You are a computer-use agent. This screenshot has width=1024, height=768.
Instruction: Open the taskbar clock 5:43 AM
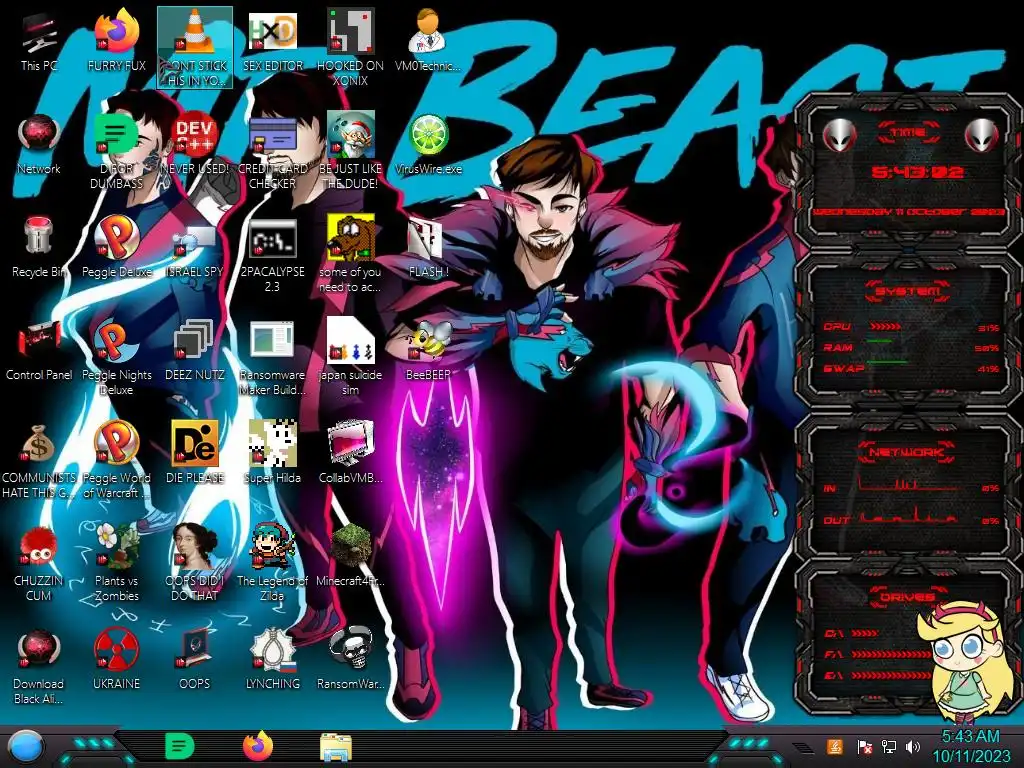[971, 746]
